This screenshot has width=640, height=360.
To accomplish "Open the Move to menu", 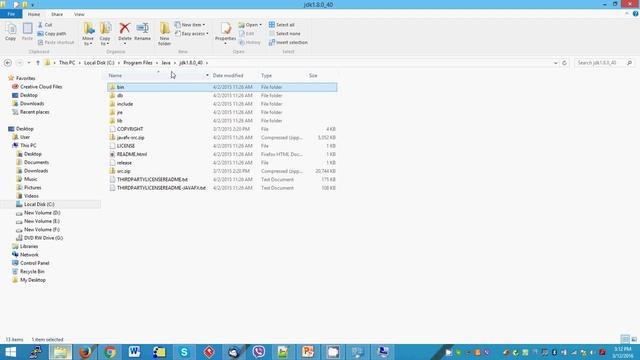I will coord(88,34).
